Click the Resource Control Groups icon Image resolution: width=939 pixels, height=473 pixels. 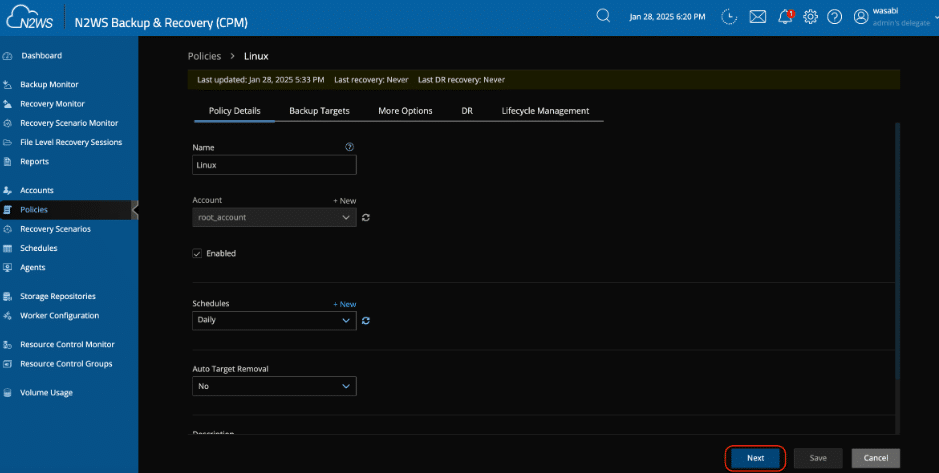click(8, 363)
